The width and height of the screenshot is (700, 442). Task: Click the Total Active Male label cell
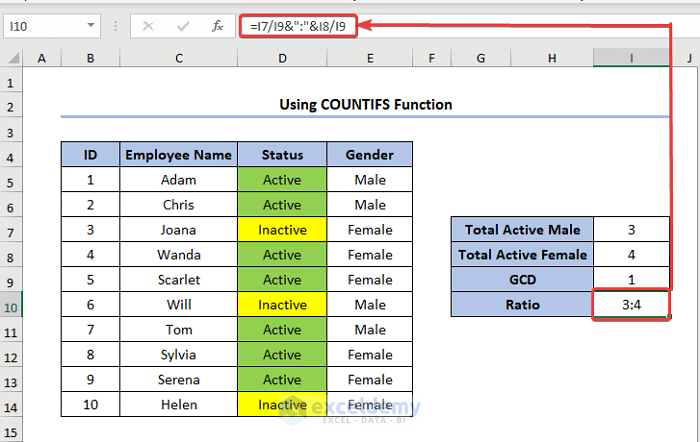pyautogui.click(x=521, y=230)
